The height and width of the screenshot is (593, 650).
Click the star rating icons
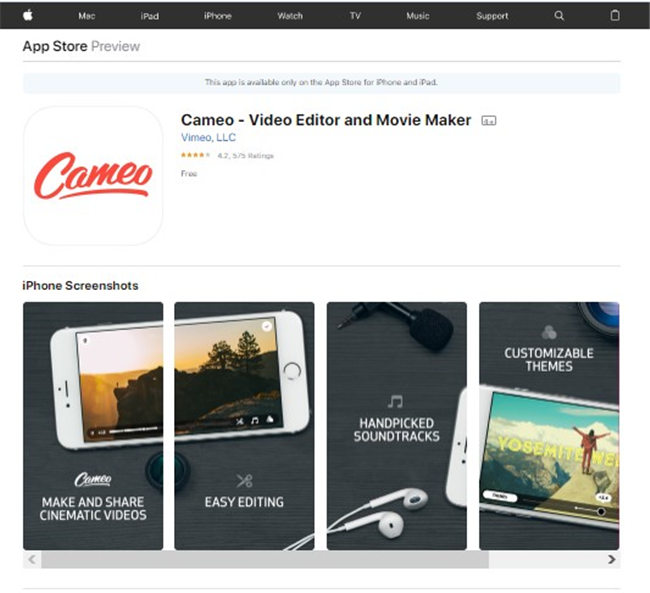click(195, 155)
